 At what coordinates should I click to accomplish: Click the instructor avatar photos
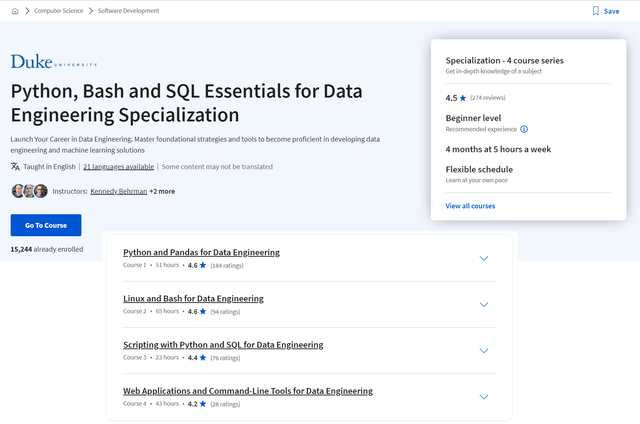tap(29, 191)
